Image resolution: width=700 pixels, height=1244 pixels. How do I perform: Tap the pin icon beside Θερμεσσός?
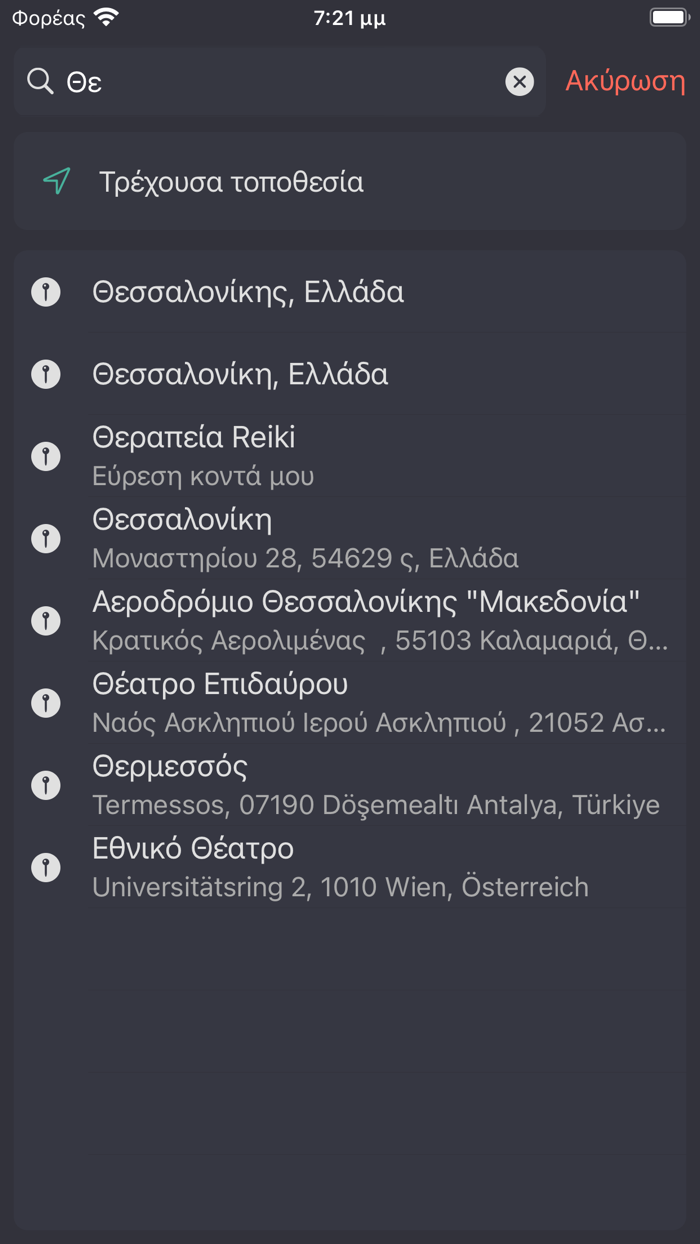click(45, 784)
